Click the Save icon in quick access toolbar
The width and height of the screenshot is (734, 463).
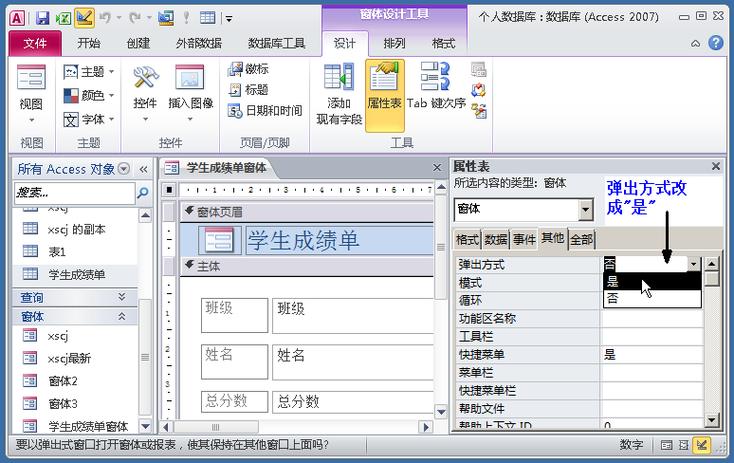43,18
